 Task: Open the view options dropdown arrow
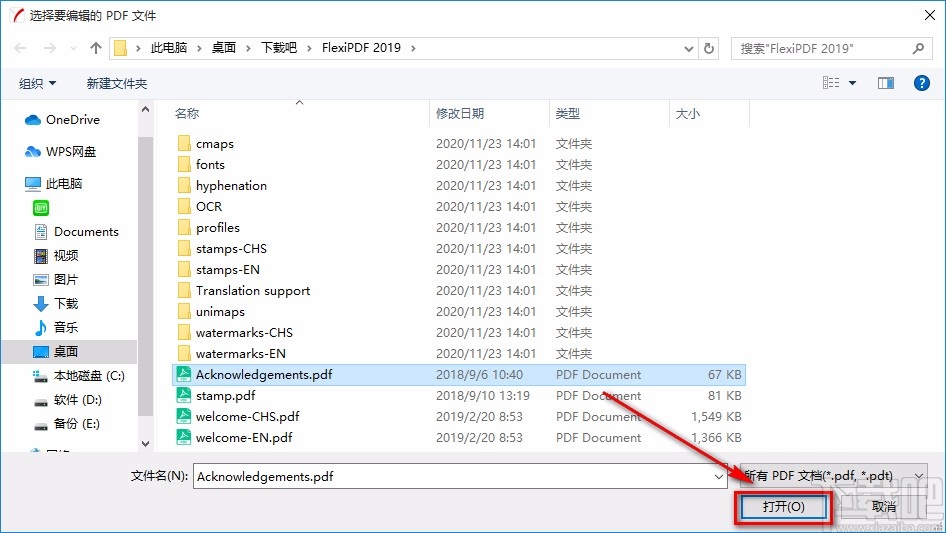tap(852, 83)
